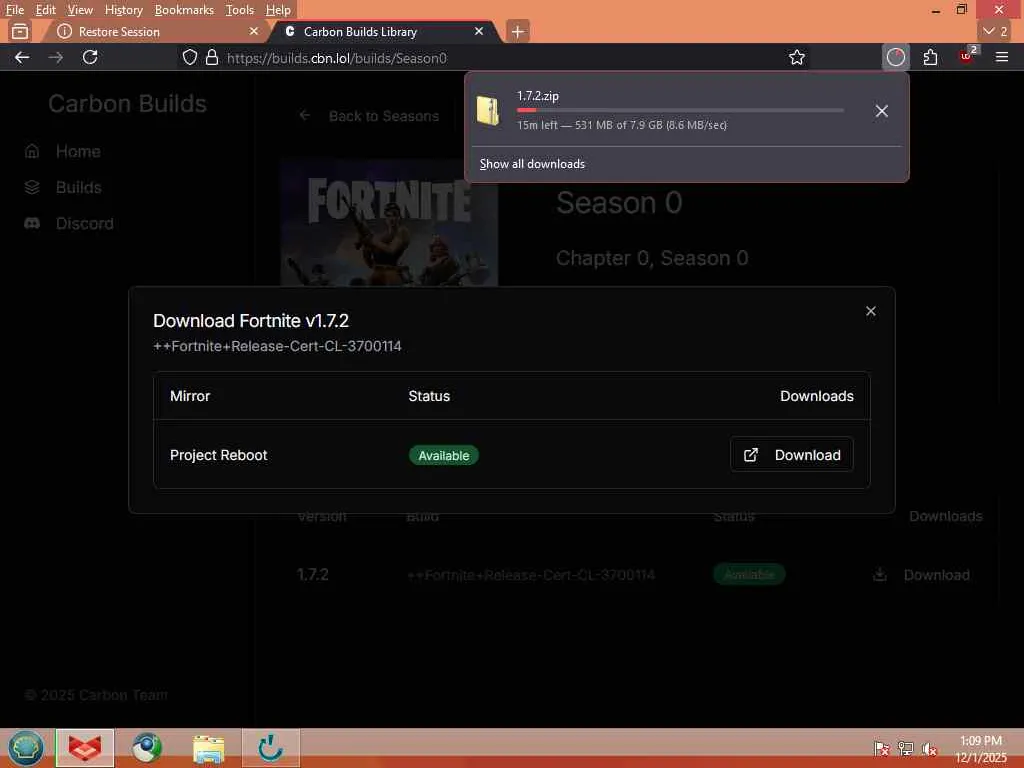Viewport: 1024px width, 768px height.
Task: Open the globe browser taskbar icon
Action: pos(147,748)
